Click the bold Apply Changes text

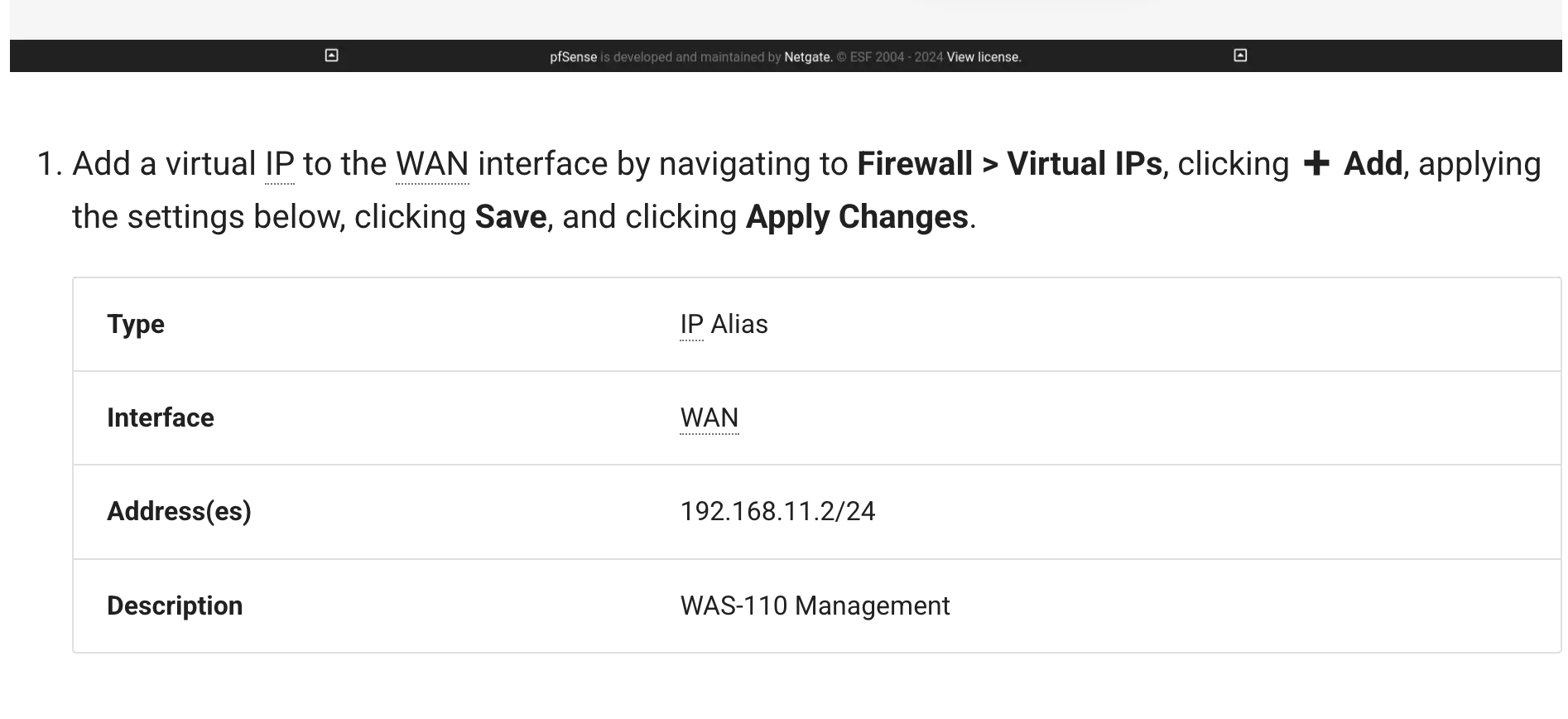click(x=857, y=217)
